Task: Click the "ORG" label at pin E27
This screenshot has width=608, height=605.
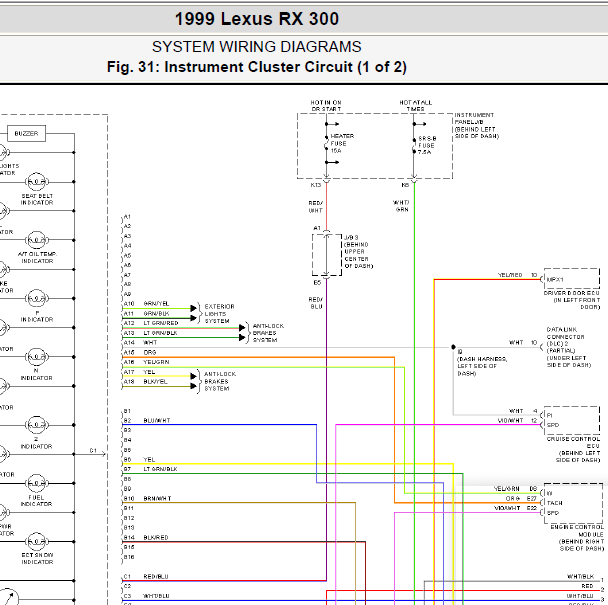Action: [x=513, y=498]
